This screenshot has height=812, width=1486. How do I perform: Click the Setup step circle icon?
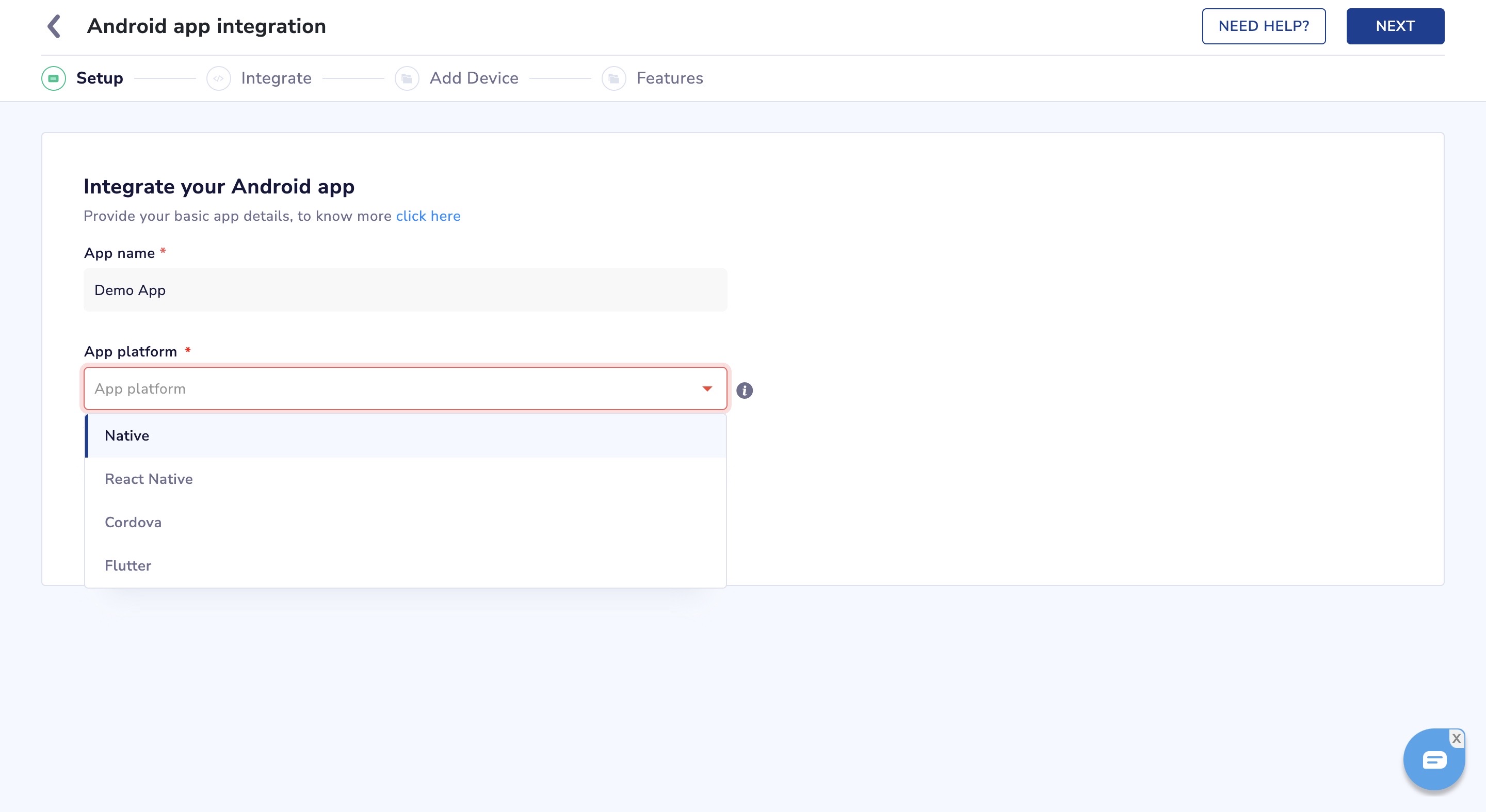tap(54, 78)
